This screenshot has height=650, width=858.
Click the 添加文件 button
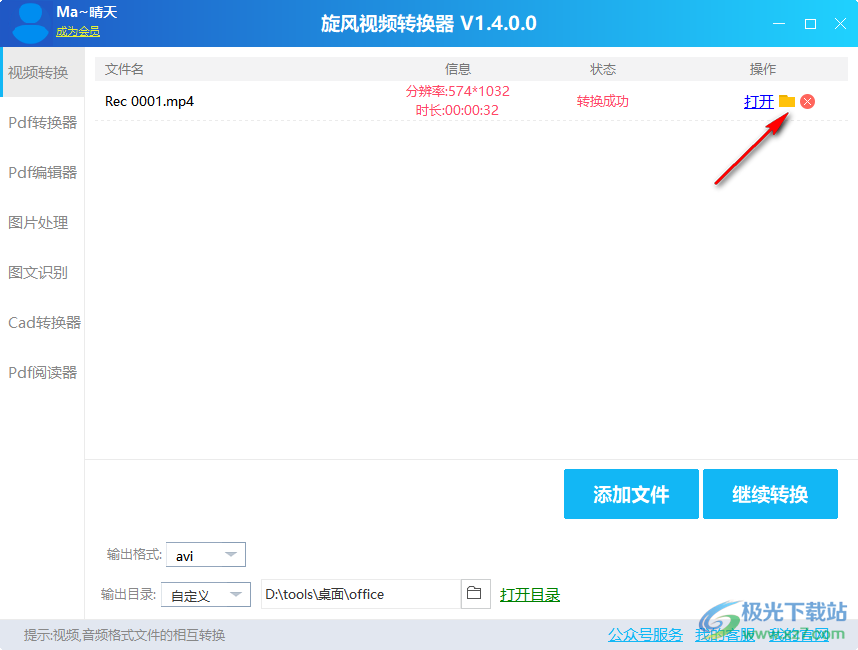tap(631, 494)
